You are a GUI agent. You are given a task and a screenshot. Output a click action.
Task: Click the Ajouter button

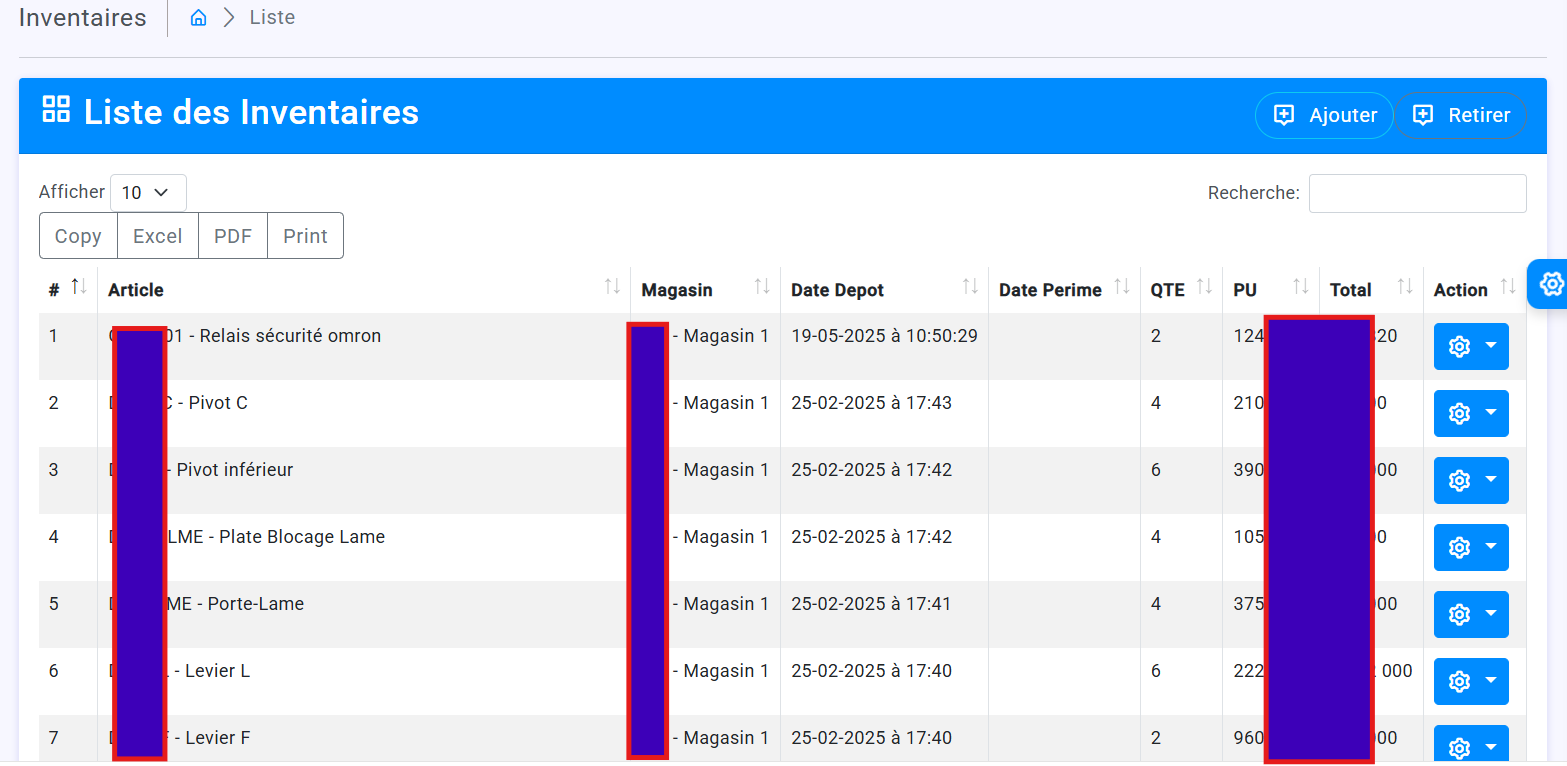pyautogui.click(x=1323, y=115)
